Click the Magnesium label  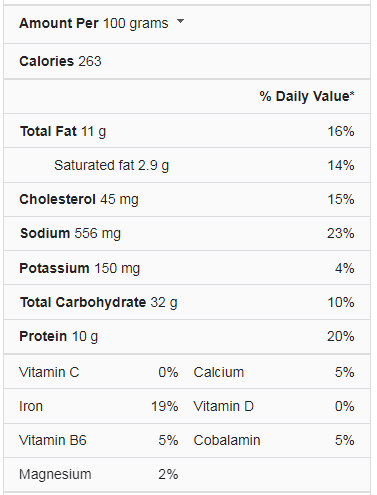click(x=55, y=474)
